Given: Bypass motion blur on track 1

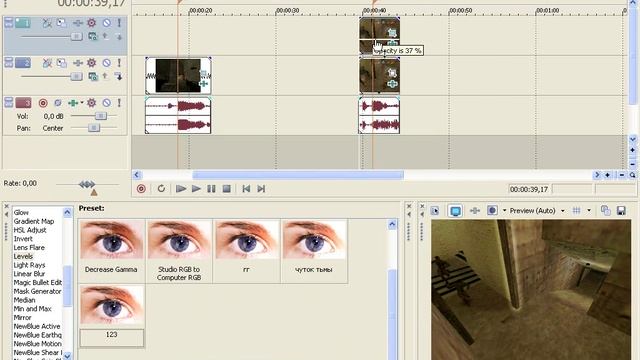Looking at the screenshot, I should [x=47, y=23].
